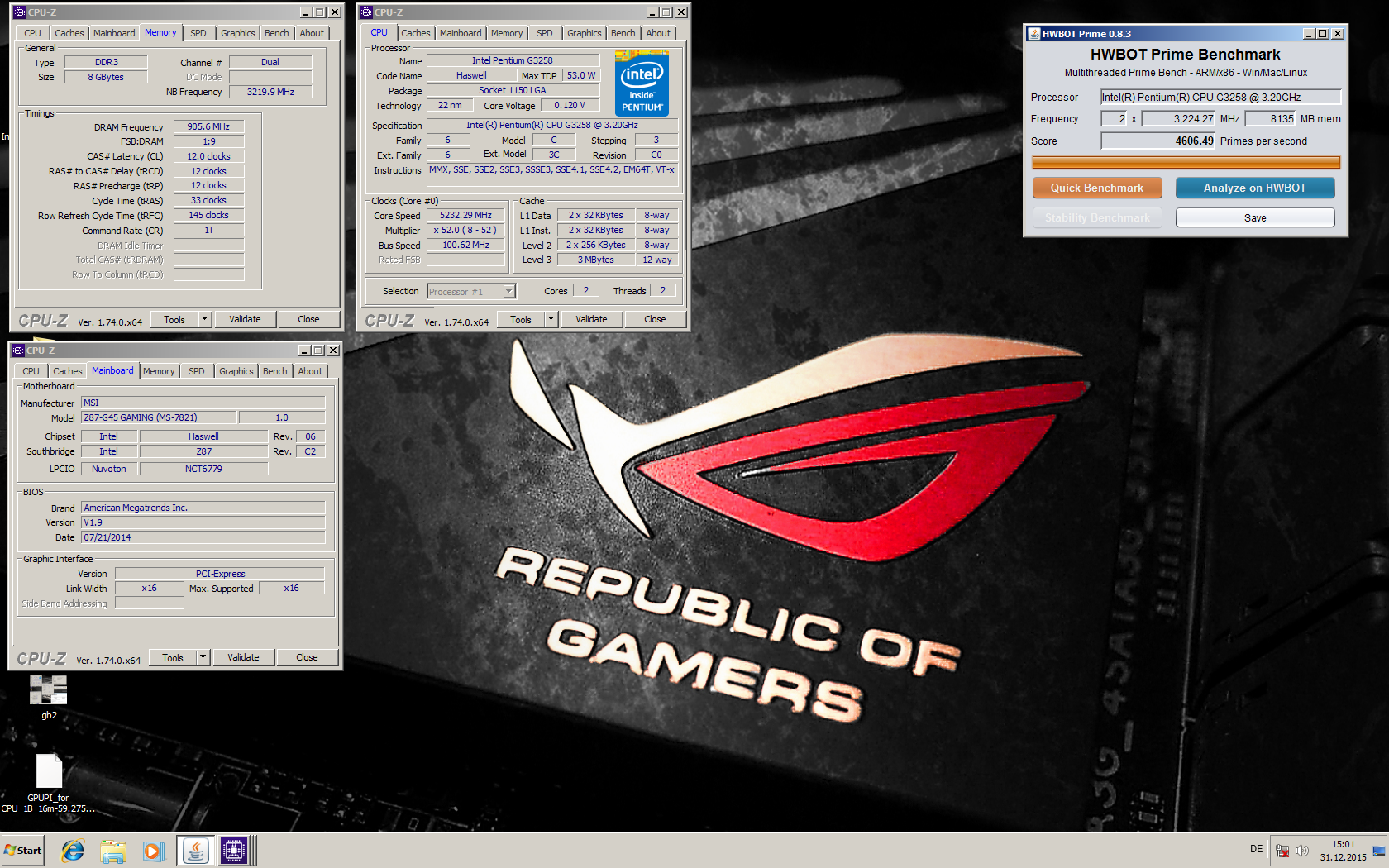
Task: Click Validate in the Memory window
Action: 245,319
